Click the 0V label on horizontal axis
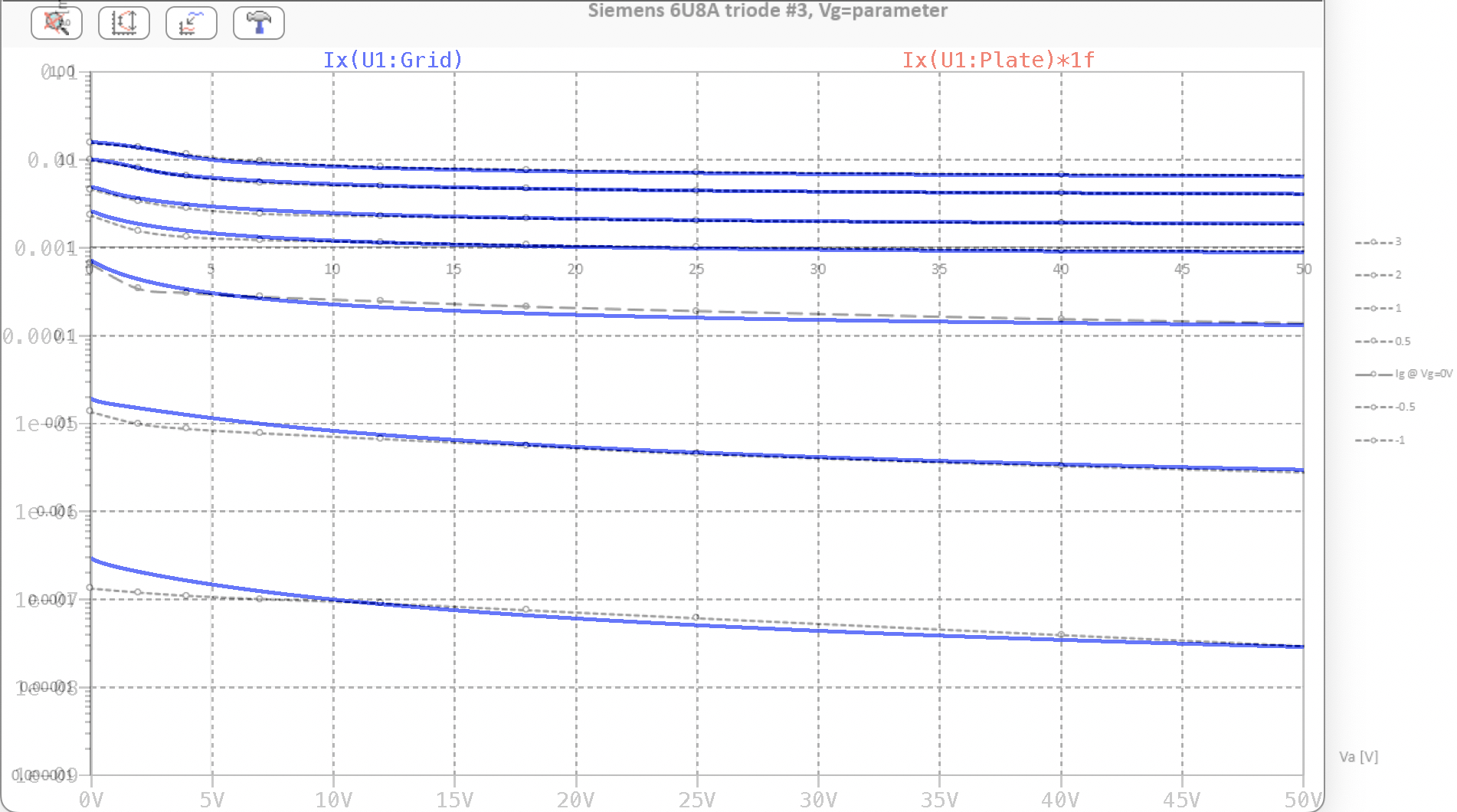The width and height of the screenshot is (1457, 812). pos(90,800)
